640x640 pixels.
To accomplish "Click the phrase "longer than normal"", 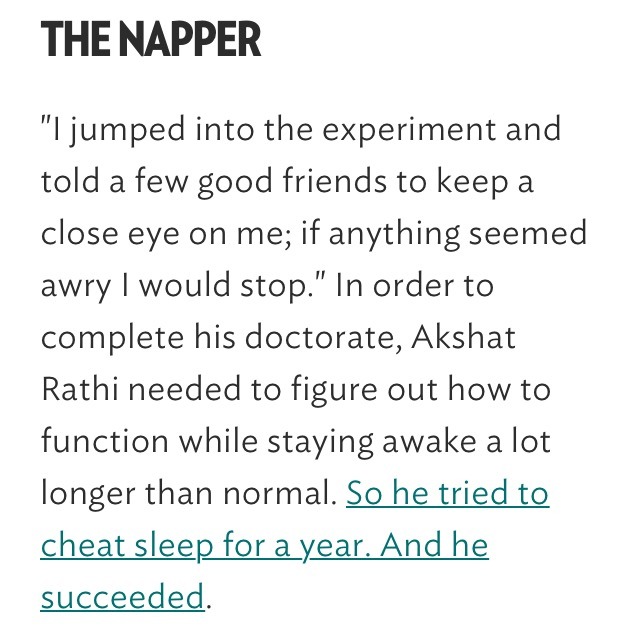I will pos(186,494).
